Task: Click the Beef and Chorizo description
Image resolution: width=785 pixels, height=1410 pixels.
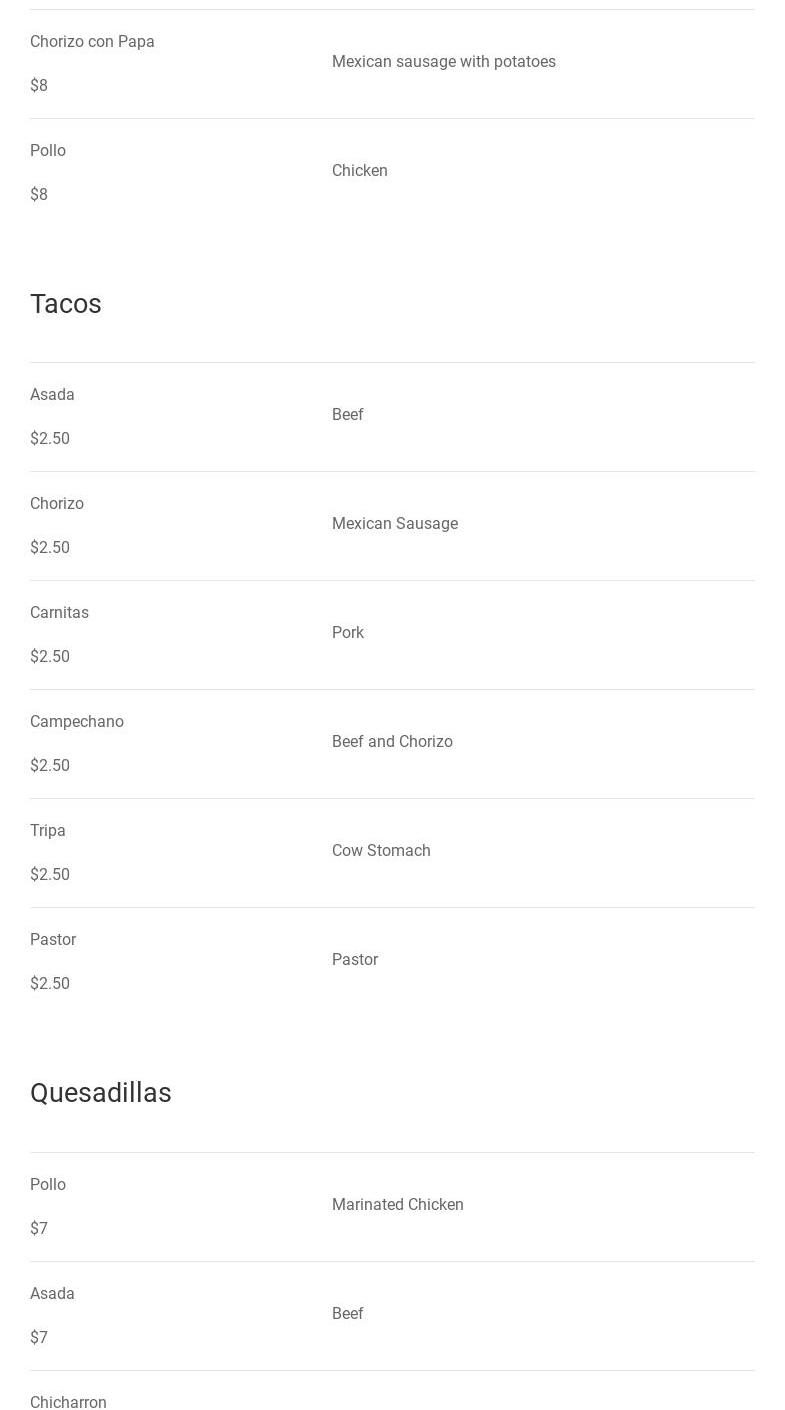Action: (x=392, y=742)
